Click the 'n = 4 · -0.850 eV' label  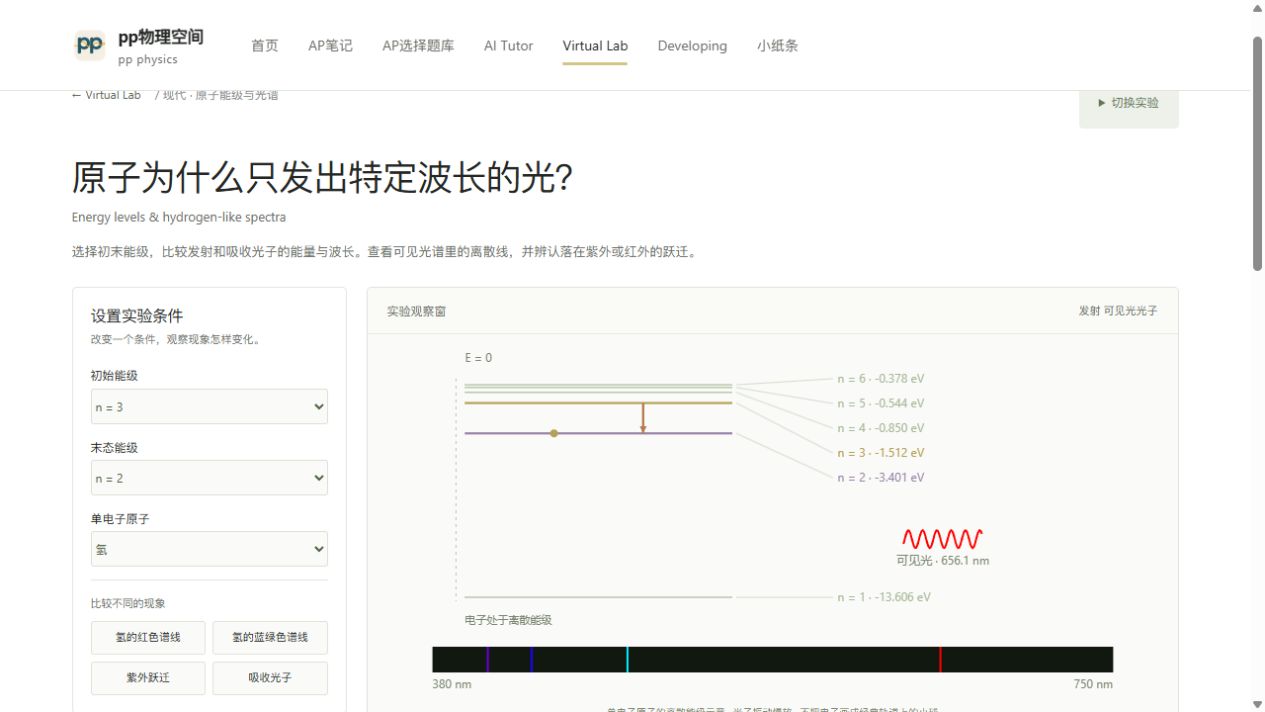[x=881, y=428]
